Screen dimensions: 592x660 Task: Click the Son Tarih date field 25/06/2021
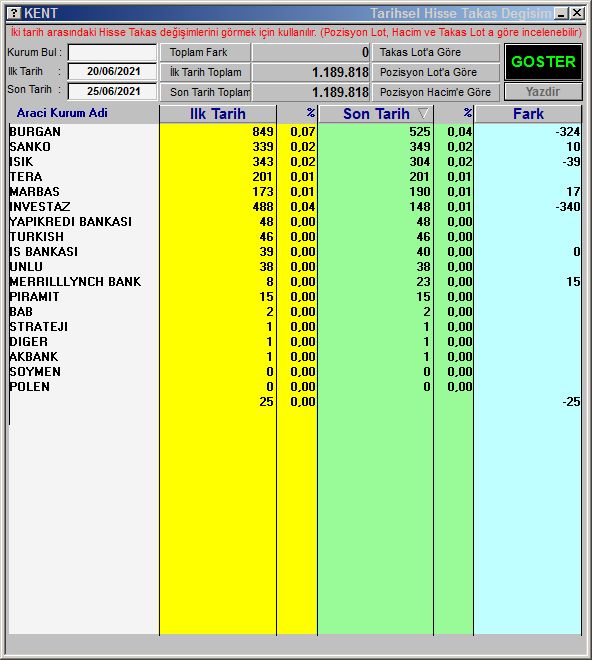tap(112, 91)
